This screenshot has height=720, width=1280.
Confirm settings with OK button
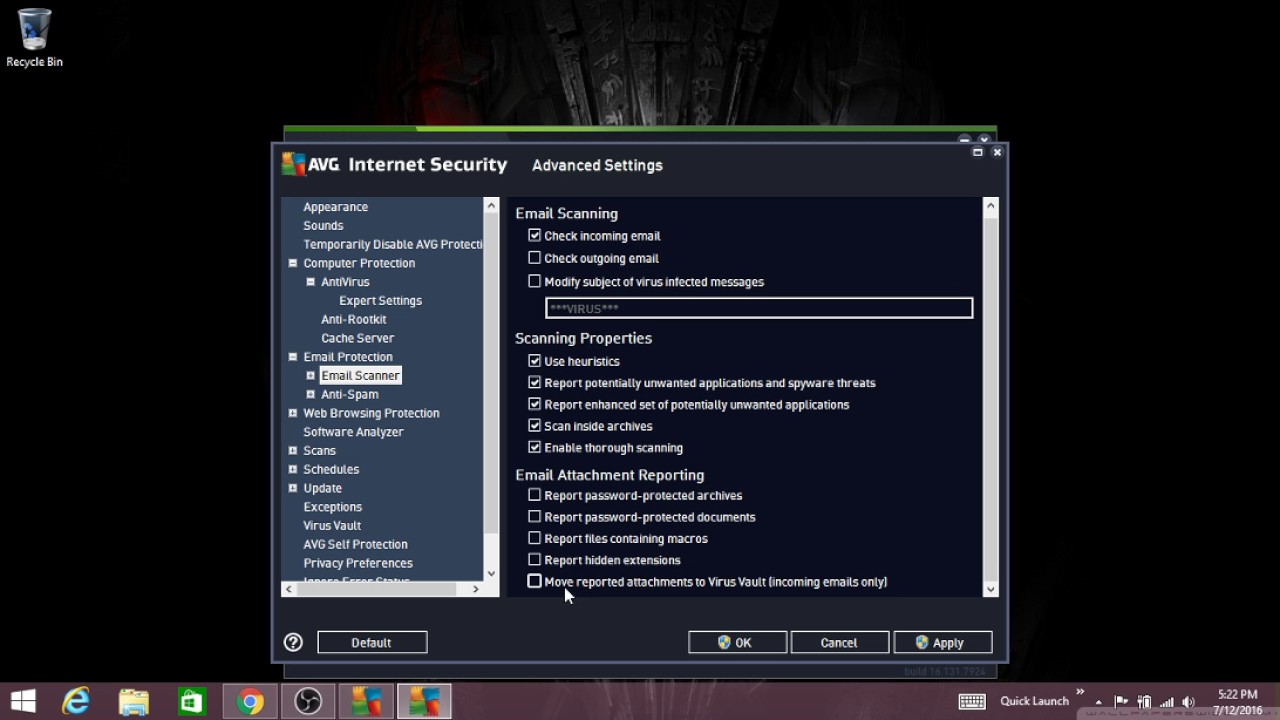tap(737, 642)
